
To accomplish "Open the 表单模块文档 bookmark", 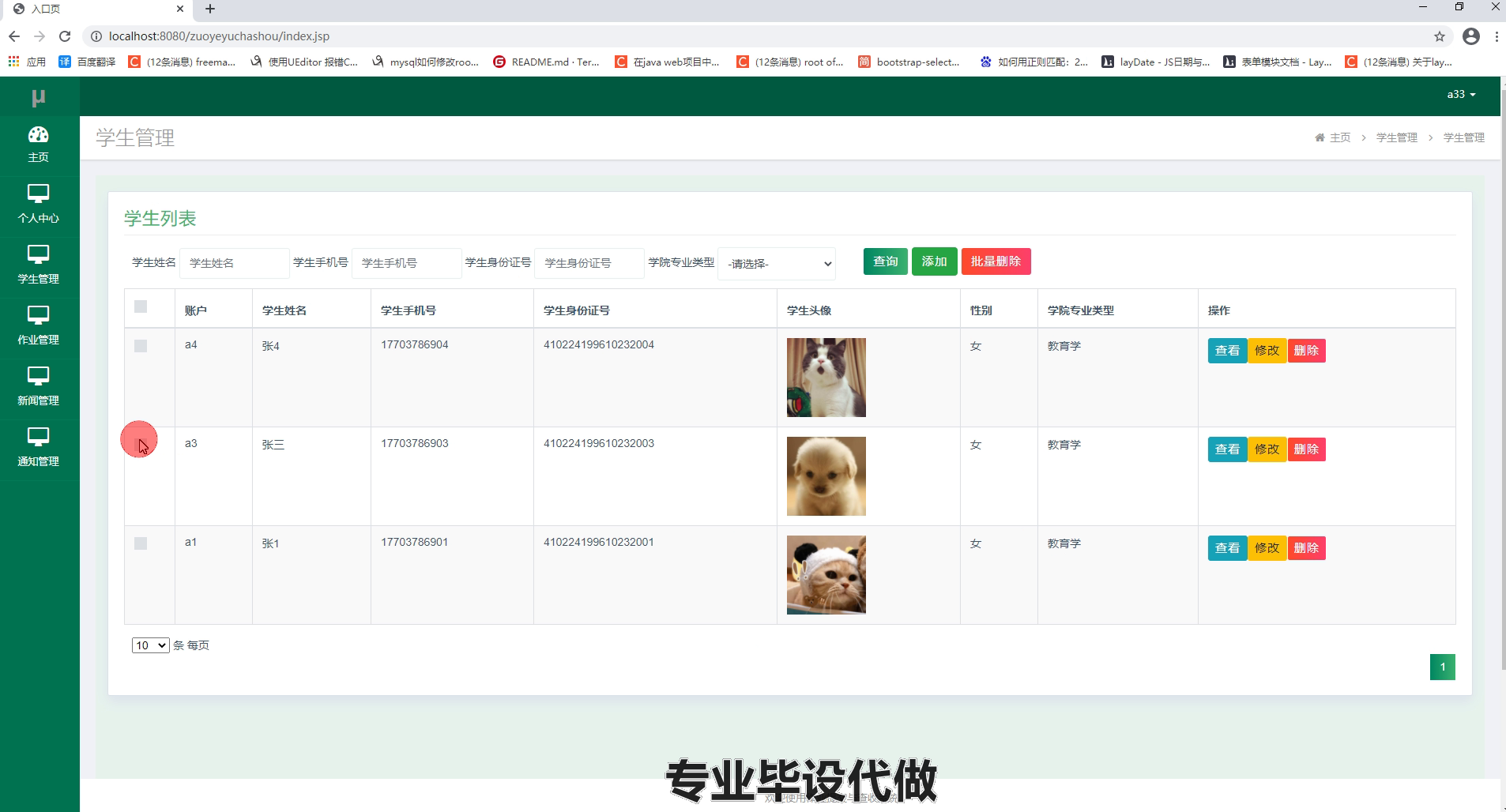I will pos(1278,62).
